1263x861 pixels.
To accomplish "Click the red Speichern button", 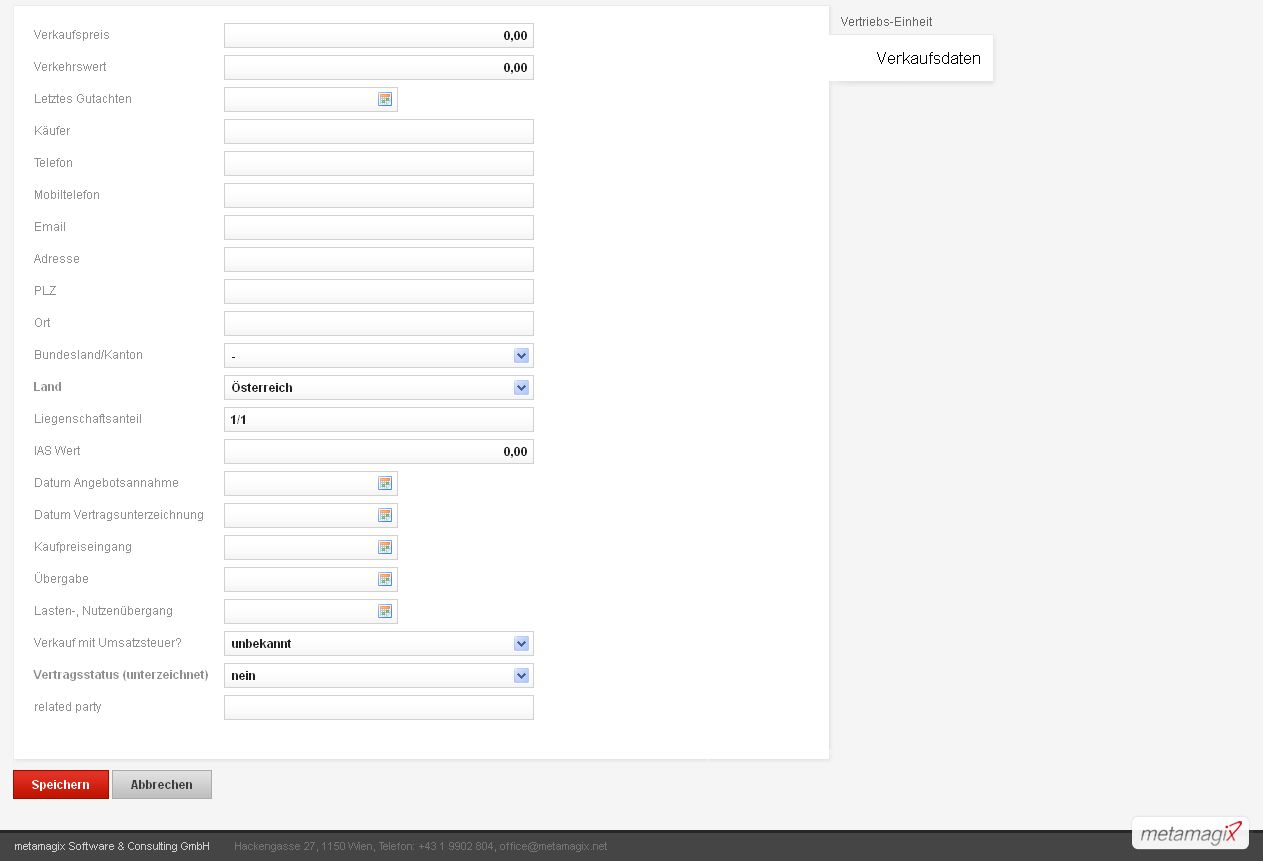I will 61,784.
